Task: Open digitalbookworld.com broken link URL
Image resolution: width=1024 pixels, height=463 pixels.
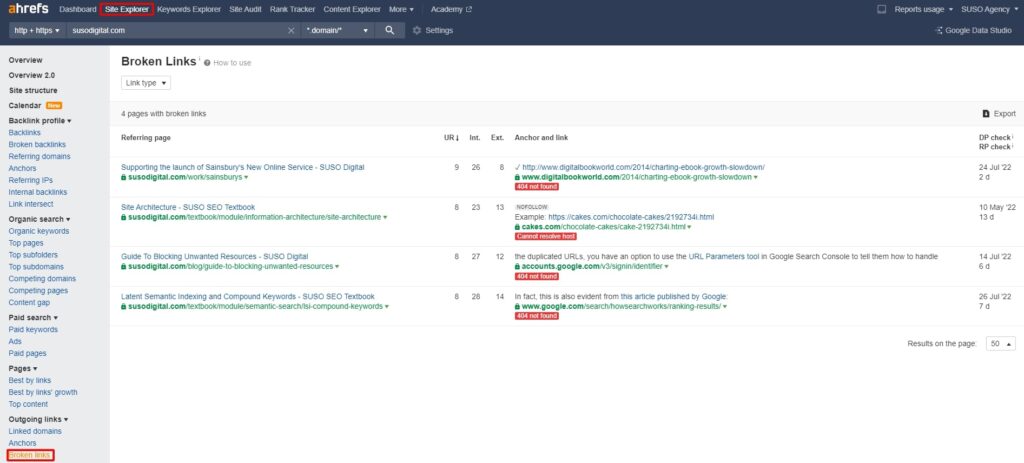Action: [636, 177]
